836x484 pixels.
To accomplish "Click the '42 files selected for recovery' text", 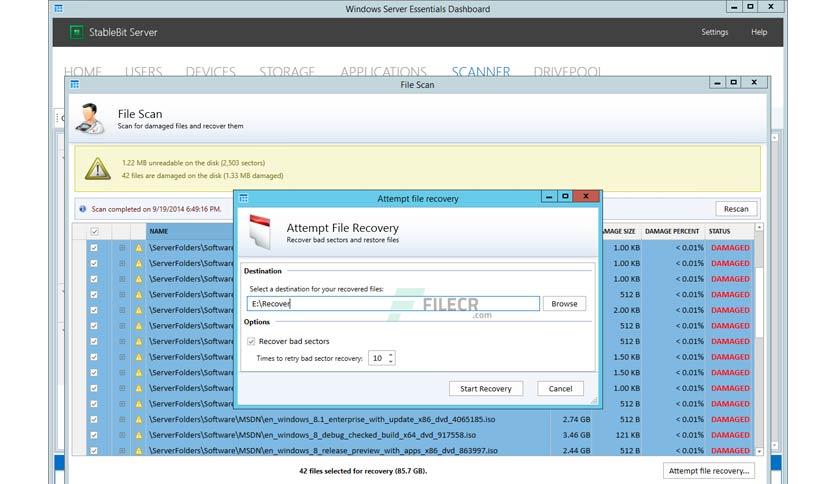I will click(363, 471).
